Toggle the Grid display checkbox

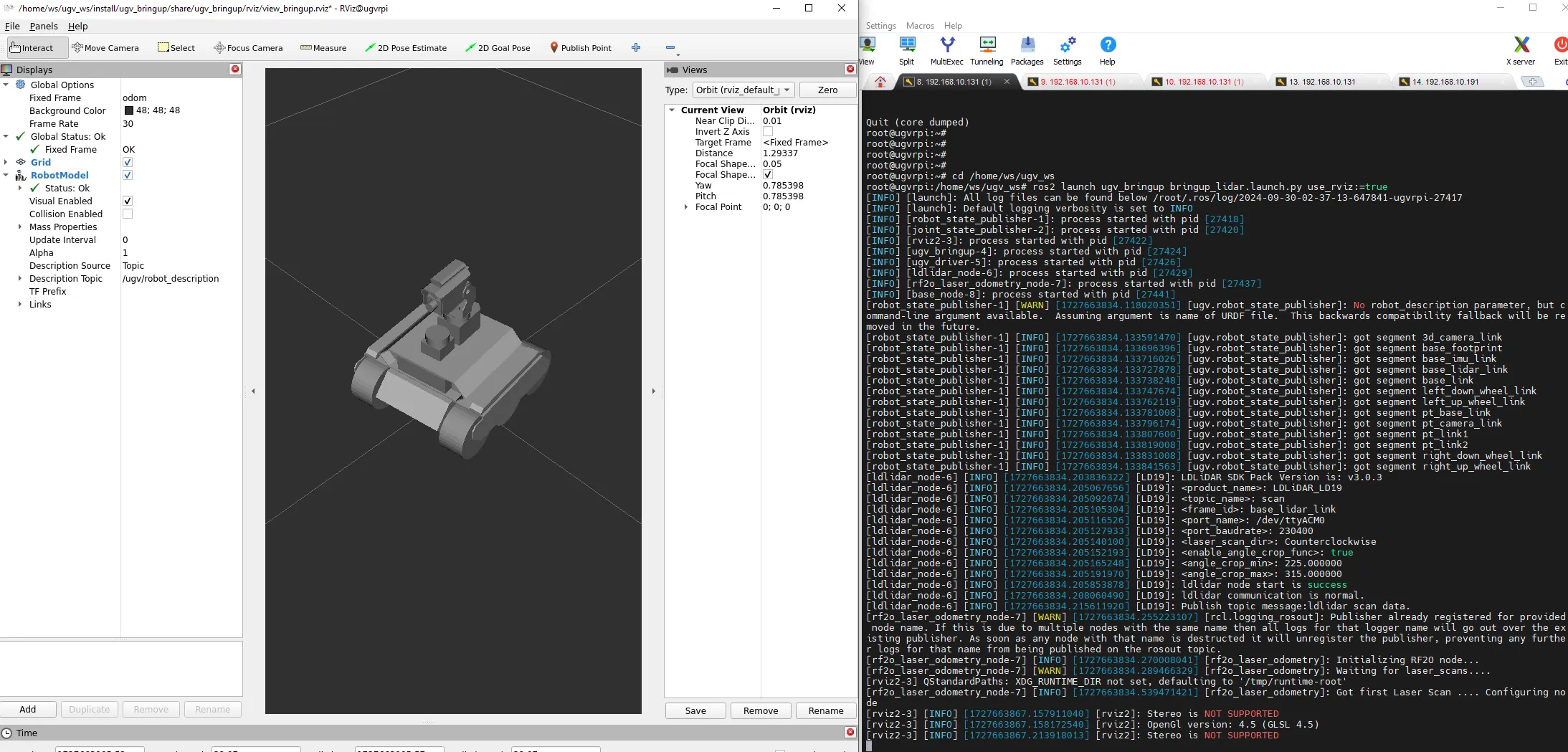coord(128,162)
